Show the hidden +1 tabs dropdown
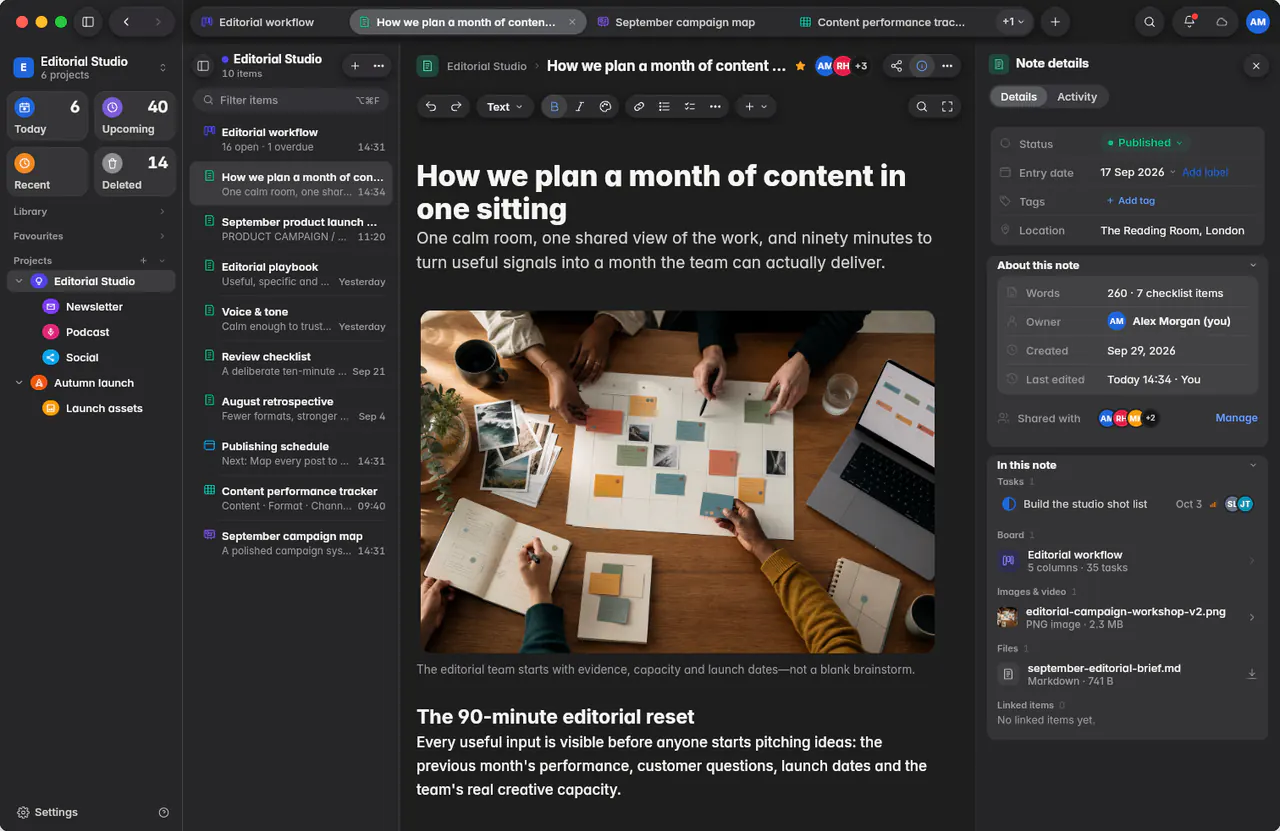 point(1014,22)
